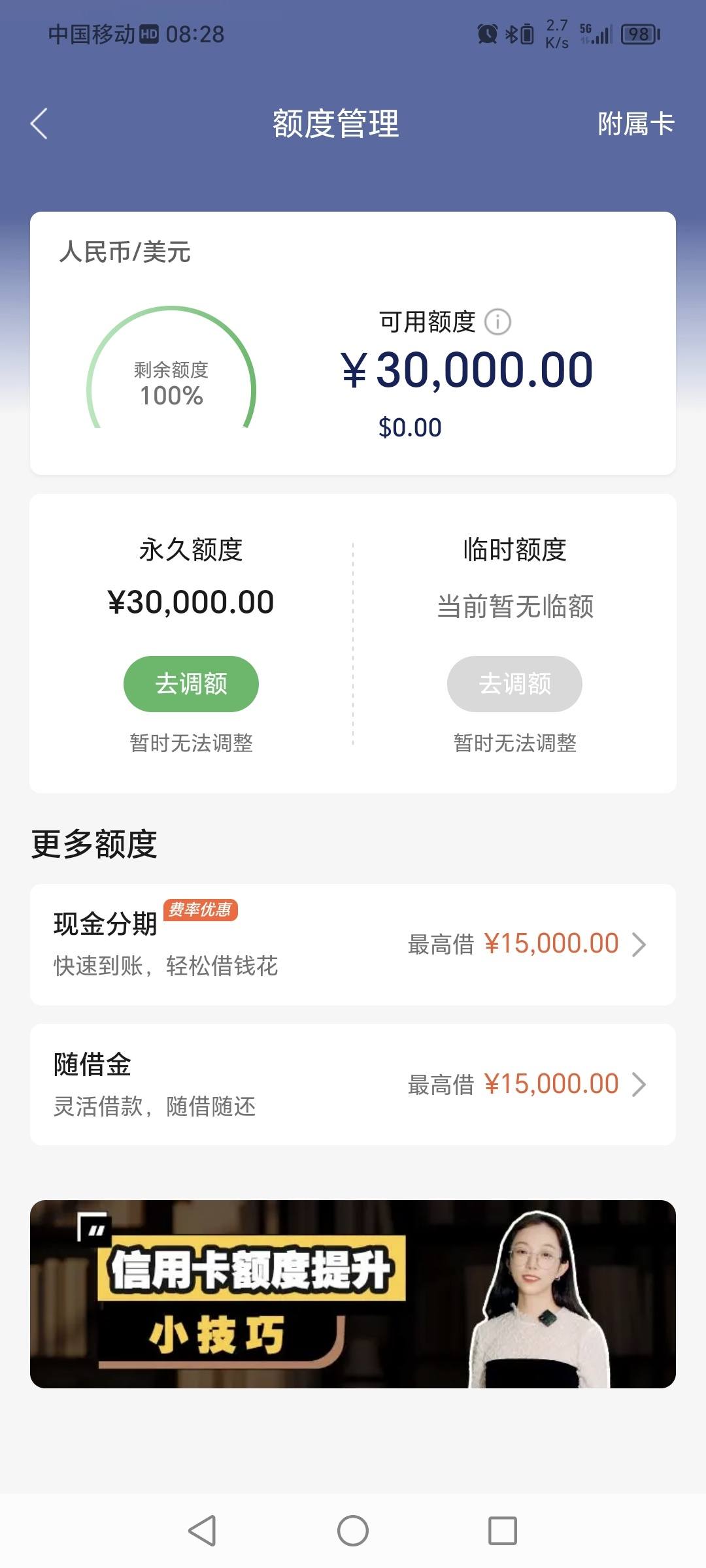Tap the green 去调额 button for 永久额度
The image size is (706, 1568).
(191, 684)
